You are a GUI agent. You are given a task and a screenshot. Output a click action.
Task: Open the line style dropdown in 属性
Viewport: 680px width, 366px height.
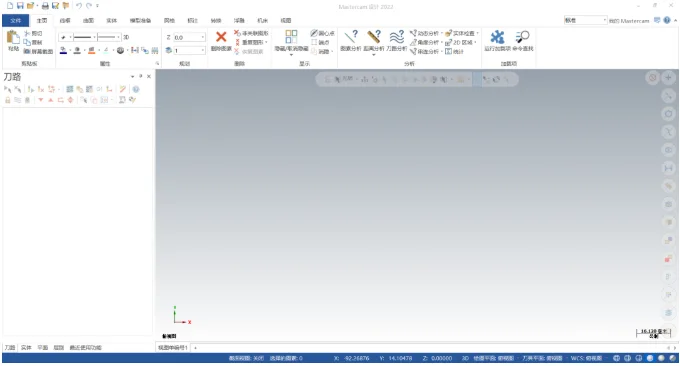[x=94, y=37]
